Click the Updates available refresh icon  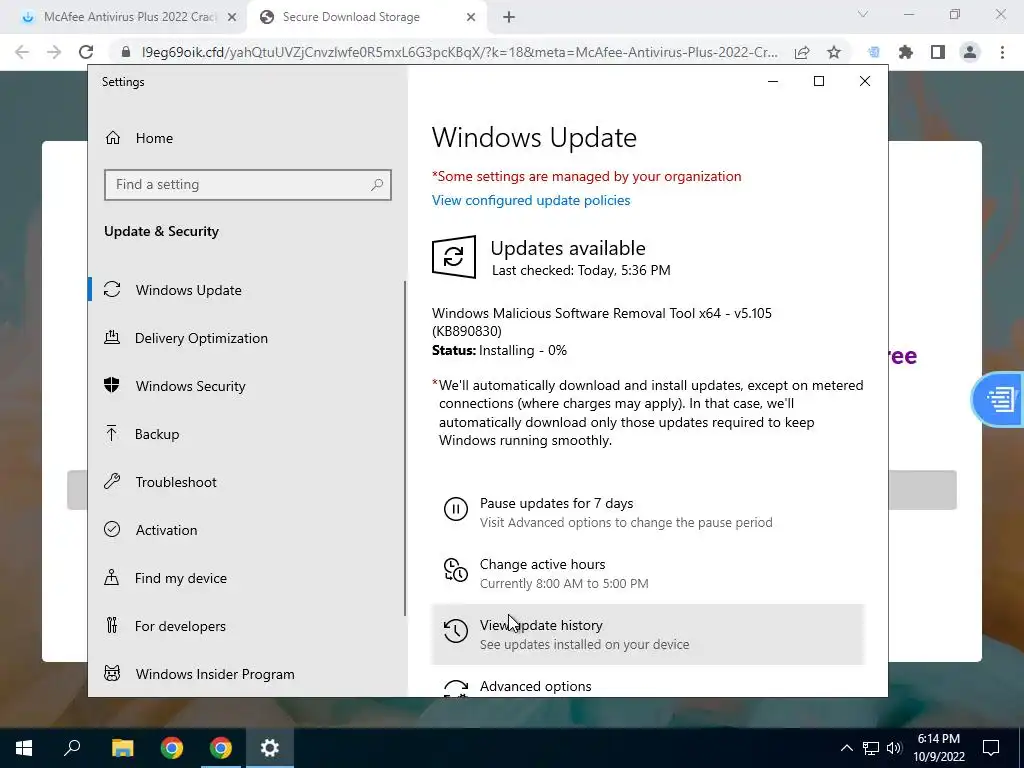454,257
